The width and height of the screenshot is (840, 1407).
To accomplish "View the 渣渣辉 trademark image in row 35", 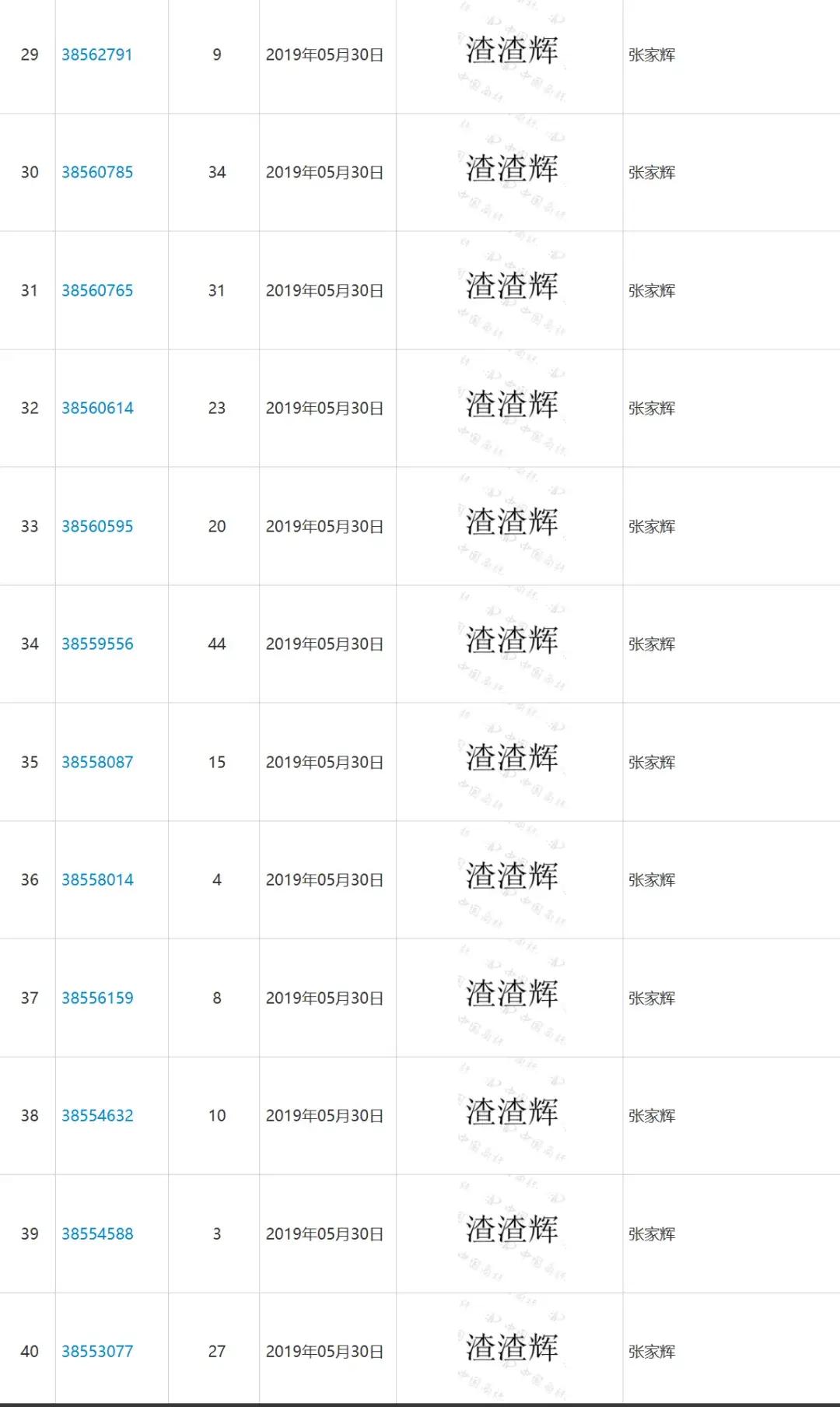I will 511,759.
